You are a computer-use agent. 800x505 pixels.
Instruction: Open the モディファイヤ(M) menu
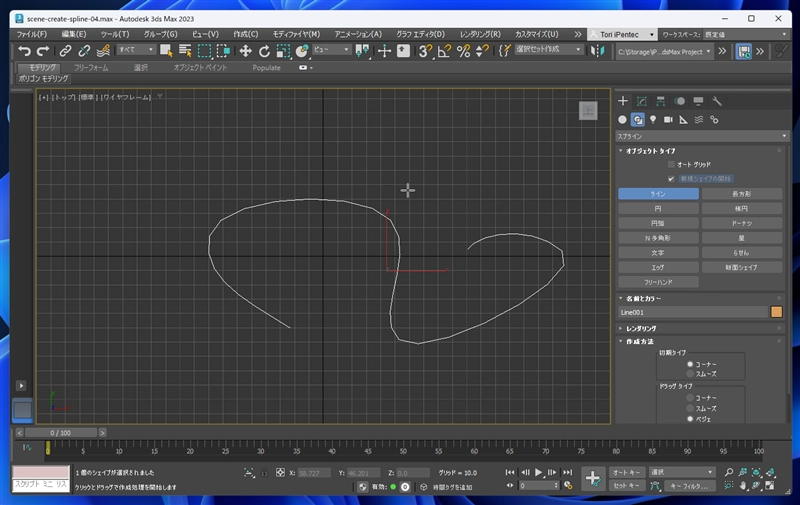tap(296, 34)
